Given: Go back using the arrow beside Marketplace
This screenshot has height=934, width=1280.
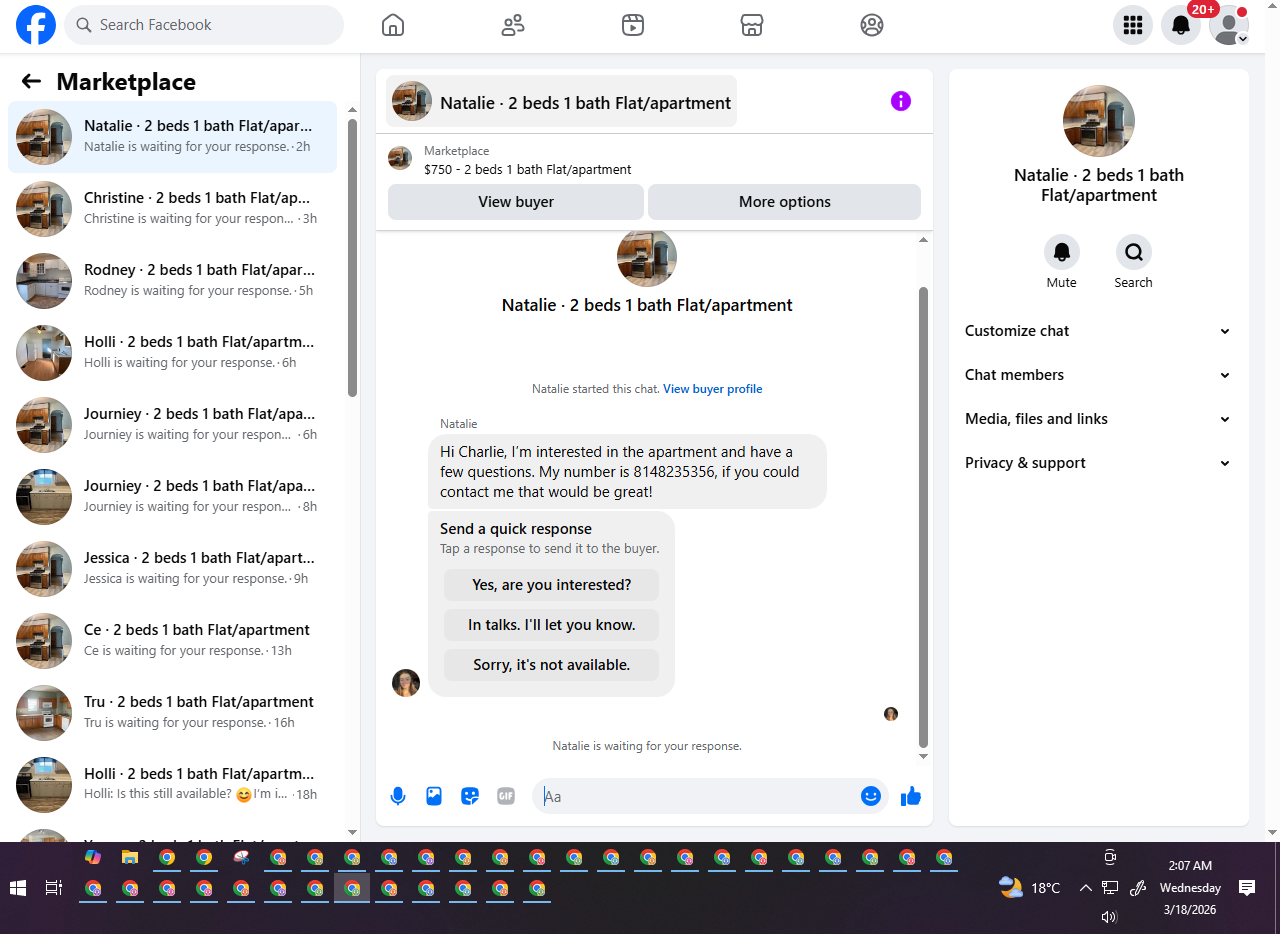Looking at the screenshot, I should (x=31, y=82).
